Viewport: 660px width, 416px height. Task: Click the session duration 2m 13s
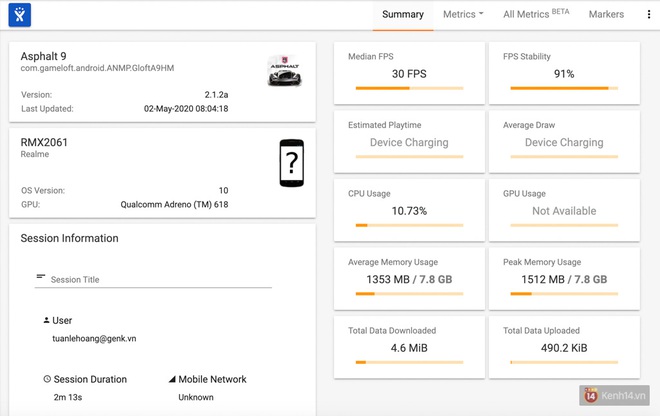click(68, 397)
